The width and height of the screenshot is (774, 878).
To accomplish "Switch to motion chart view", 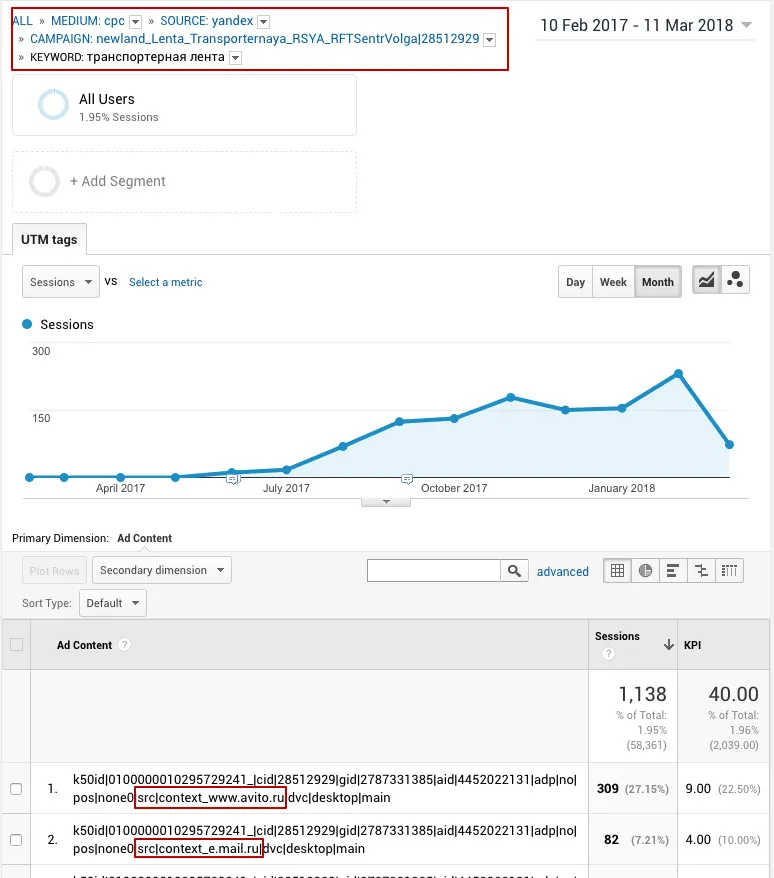I will [735, 280].
